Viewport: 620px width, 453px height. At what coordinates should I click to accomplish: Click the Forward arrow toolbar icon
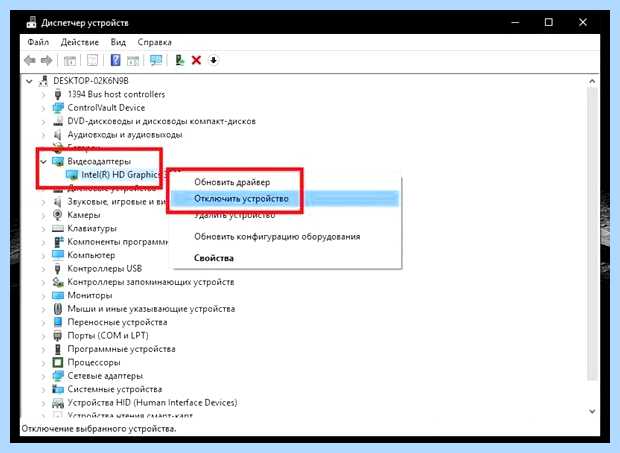tap(47, 60)
